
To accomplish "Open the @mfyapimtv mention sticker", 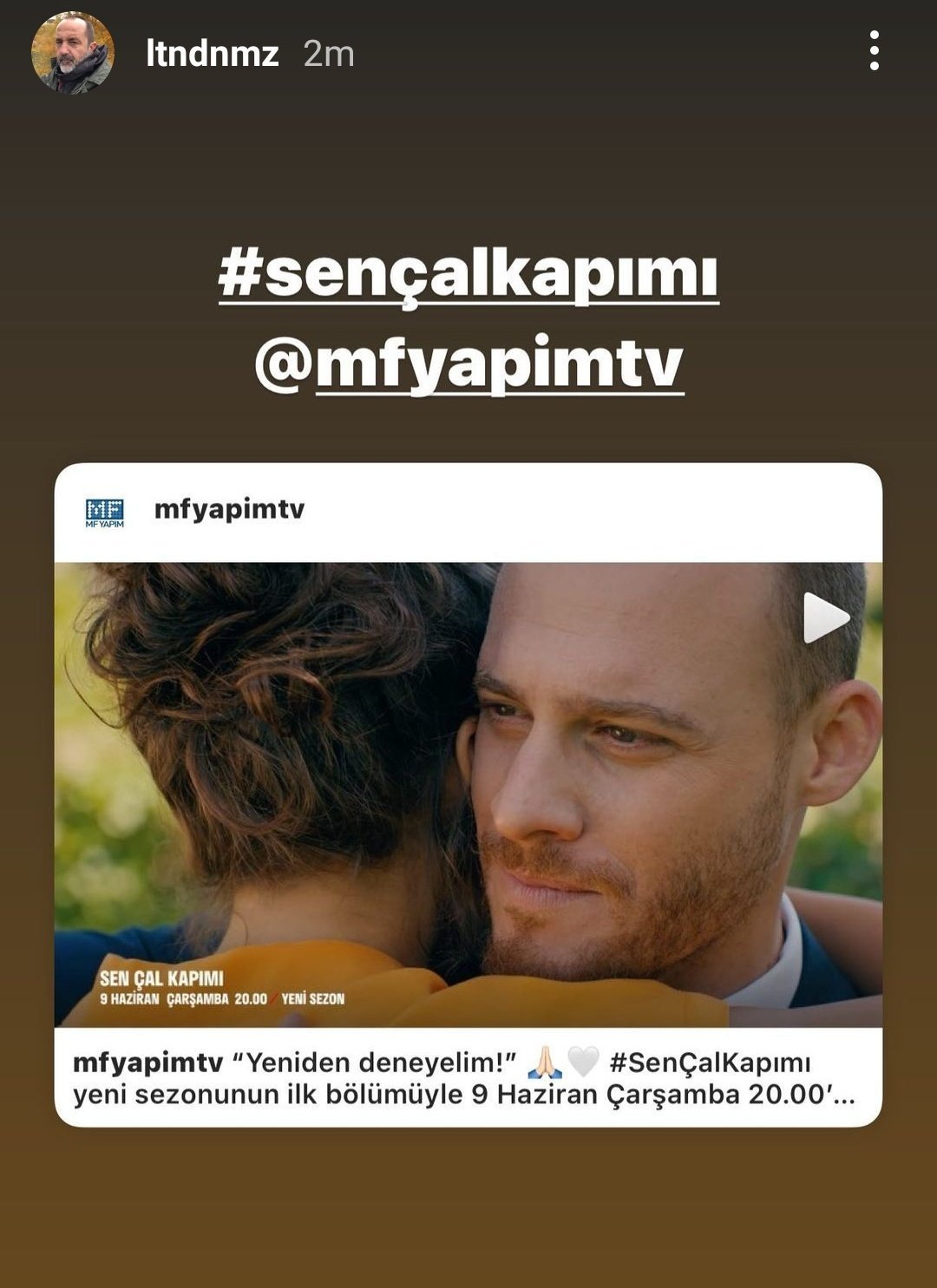I will click(468, 364).
